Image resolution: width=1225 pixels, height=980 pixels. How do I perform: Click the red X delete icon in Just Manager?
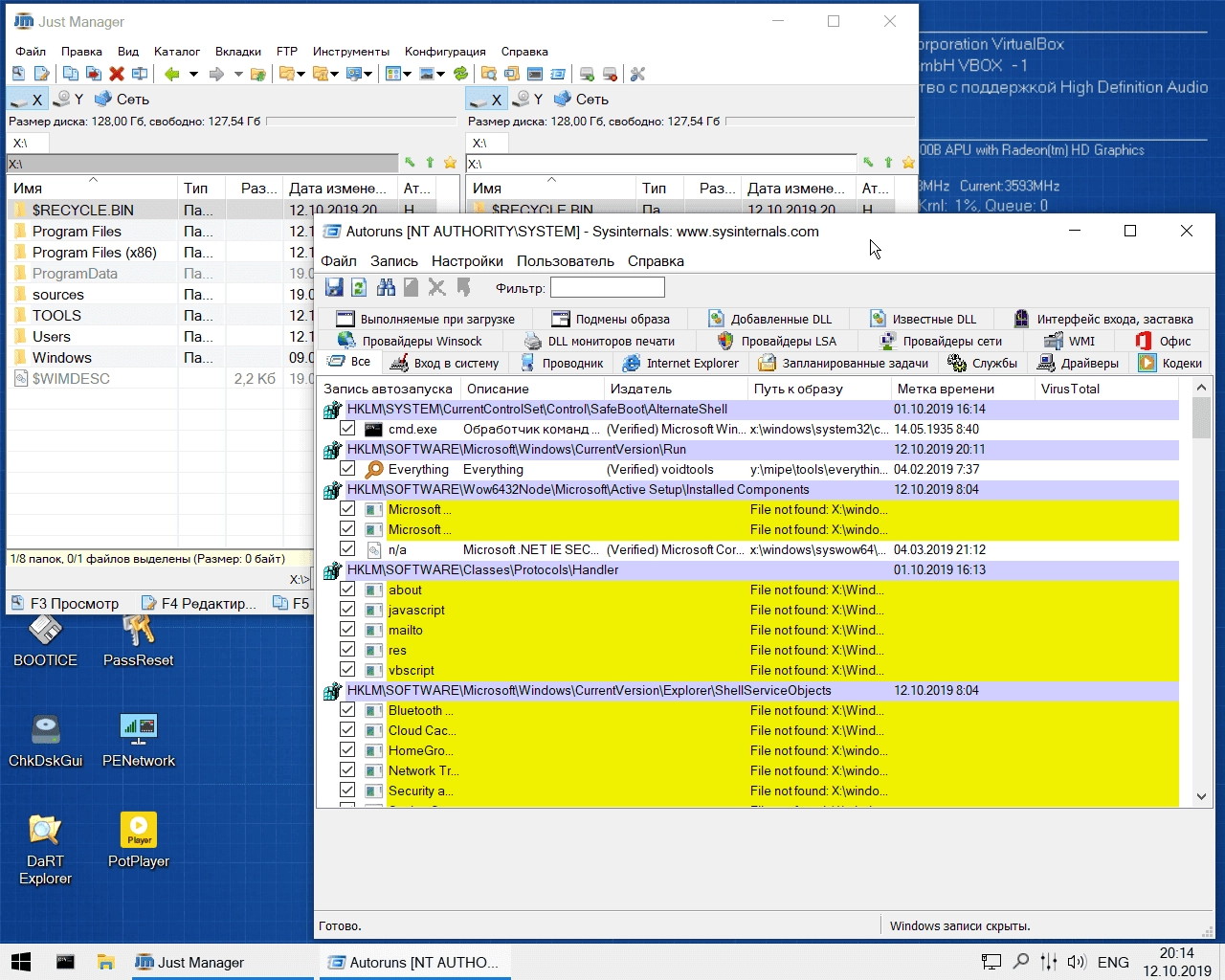(117, 74)
